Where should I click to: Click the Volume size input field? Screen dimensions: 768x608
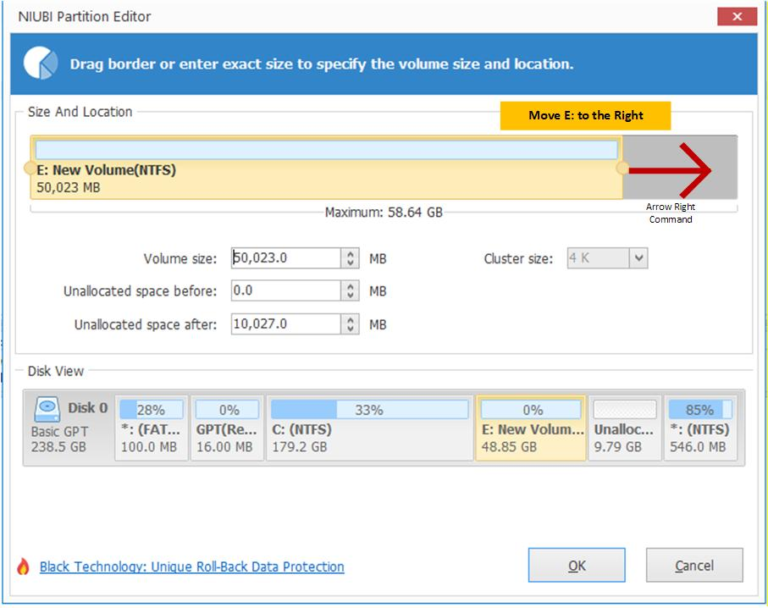click(286, 258)
